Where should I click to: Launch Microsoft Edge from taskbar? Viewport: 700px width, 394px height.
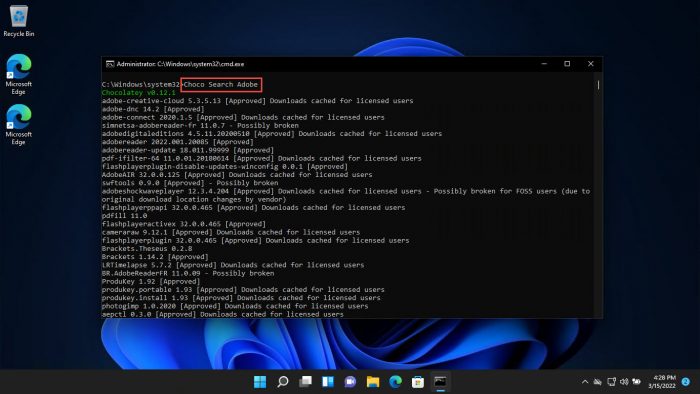[396, 382]
